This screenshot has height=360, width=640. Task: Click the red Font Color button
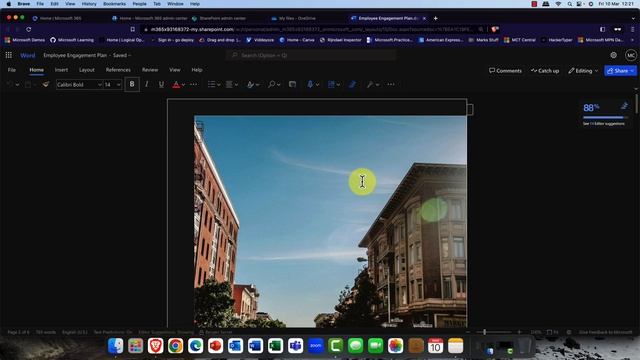(176, 84)
